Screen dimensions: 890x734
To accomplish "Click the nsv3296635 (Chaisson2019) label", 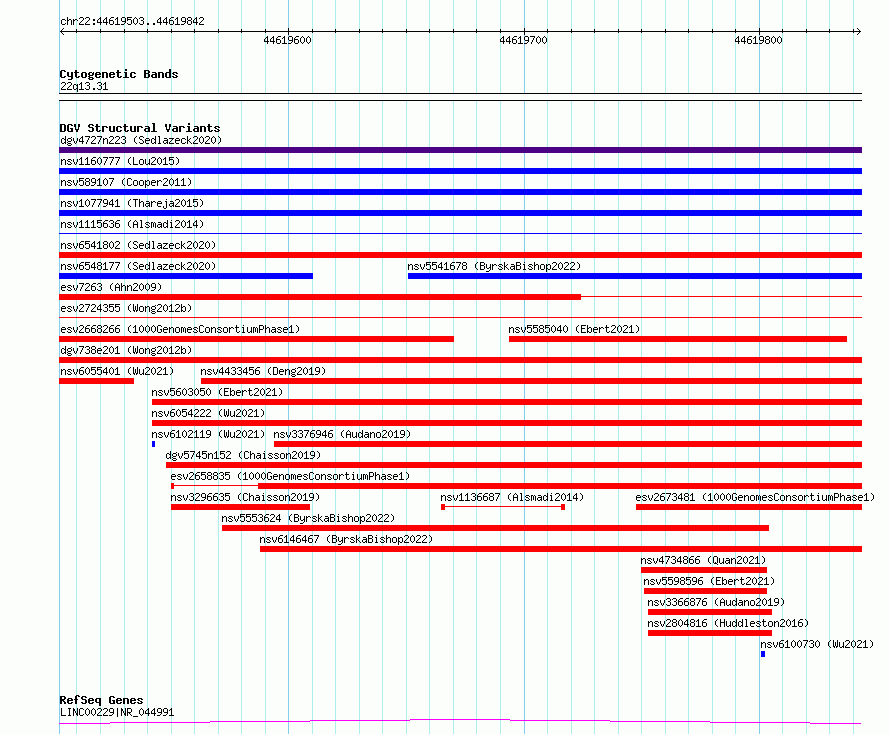I will [x=245, y=497].
